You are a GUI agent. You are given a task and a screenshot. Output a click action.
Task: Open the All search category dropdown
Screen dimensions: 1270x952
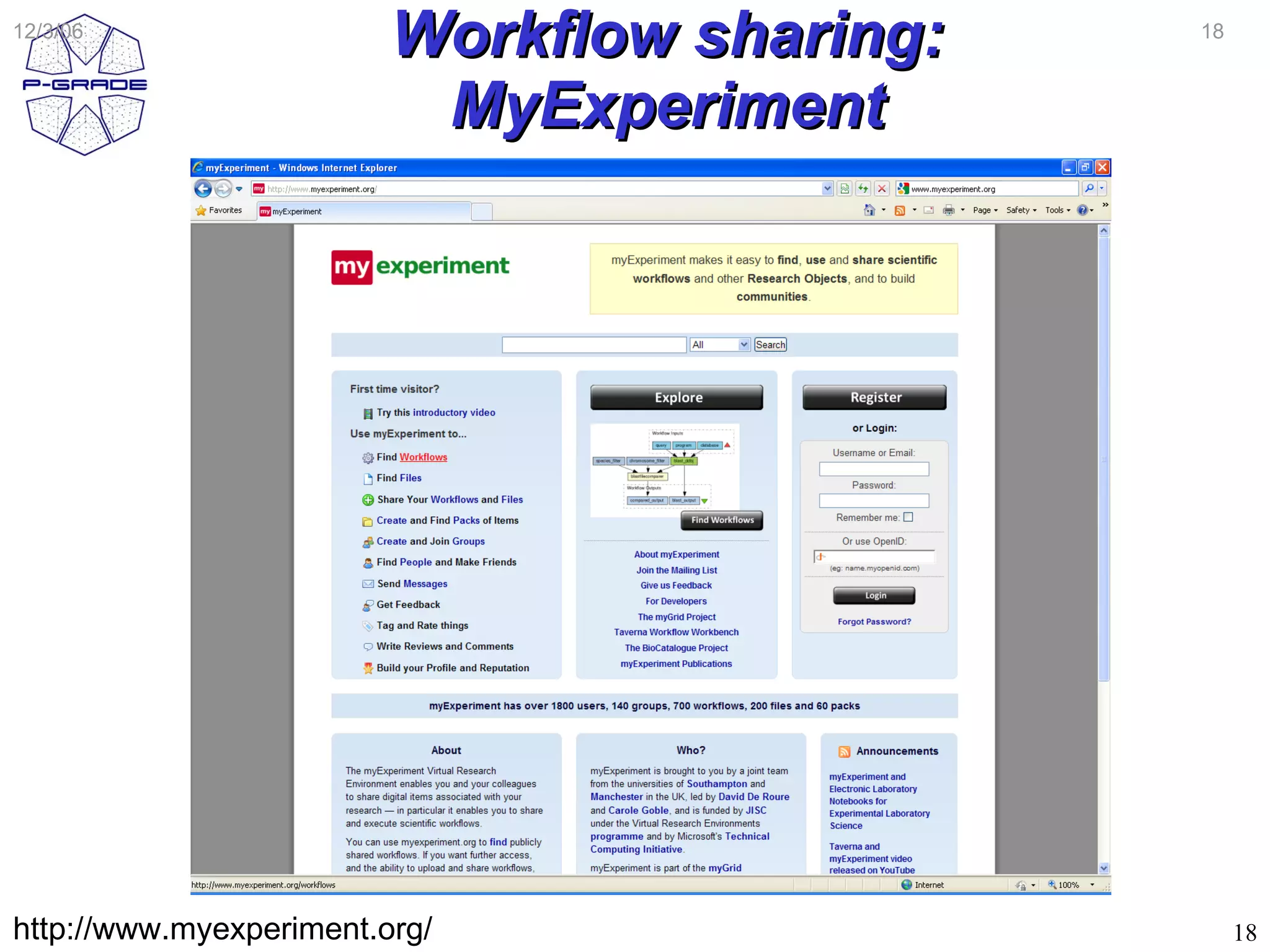click(x=720, y=345)
